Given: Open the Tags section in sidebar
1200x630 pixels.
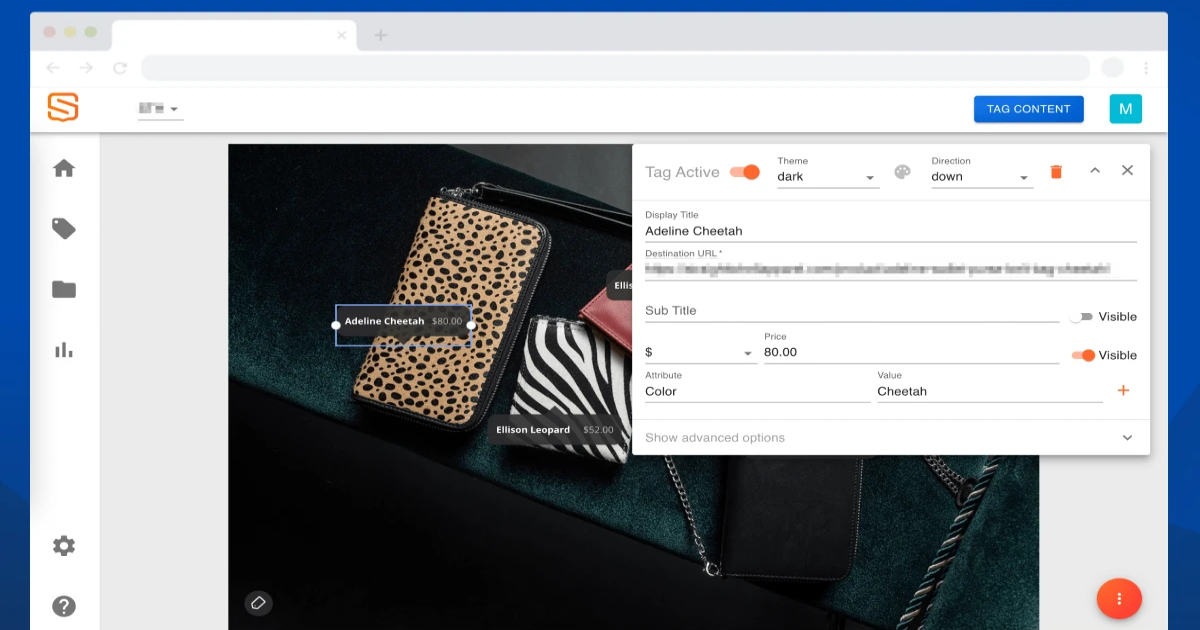Looking at the screenshot, I should (64, 229).
